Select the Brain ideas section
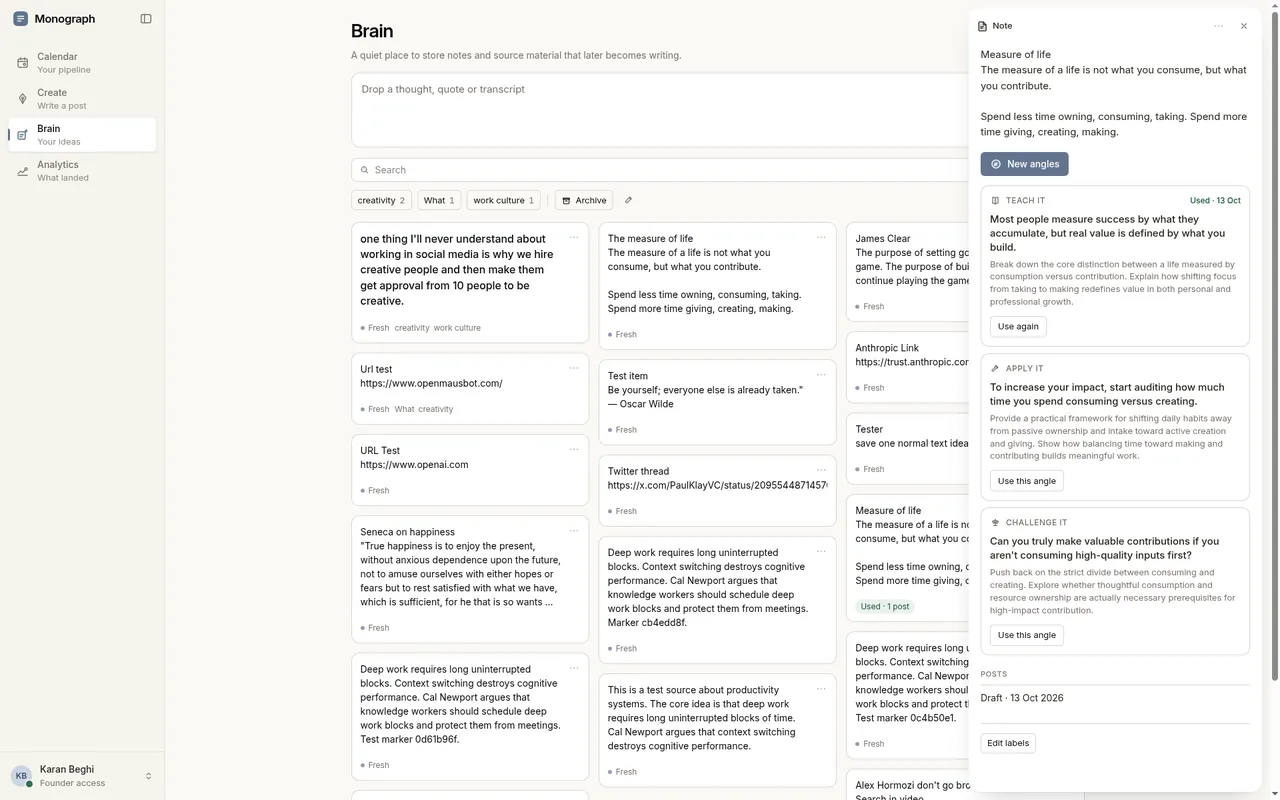 [x=82, y=135]
